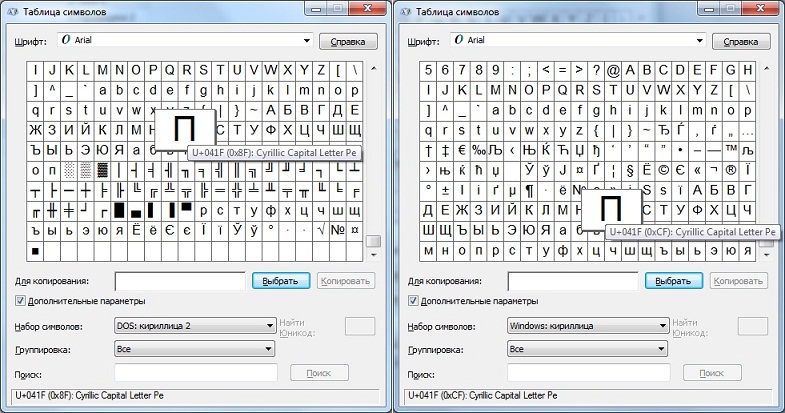The width and height of the screenshot is (785, 413).
Task: Select the '█' full block character in left window
Action: [119, 210]
